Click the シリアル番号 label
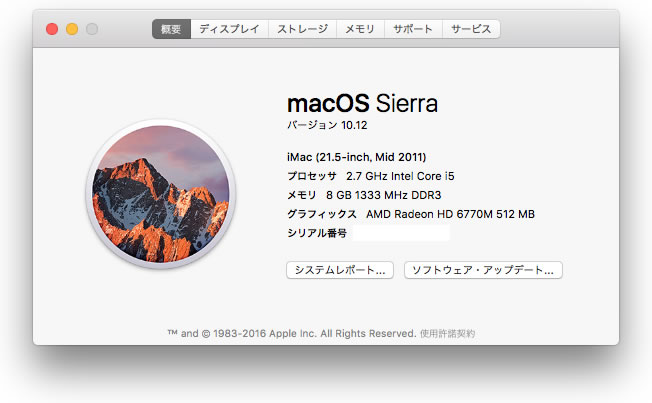 point(317,233)
